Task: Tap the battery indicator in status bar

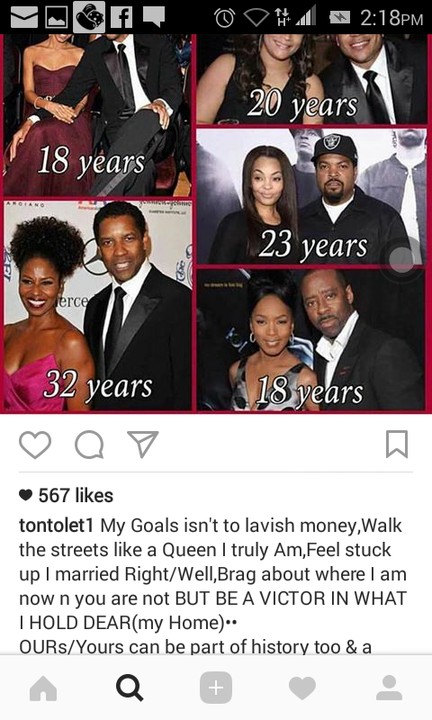Action: [340, 18]
